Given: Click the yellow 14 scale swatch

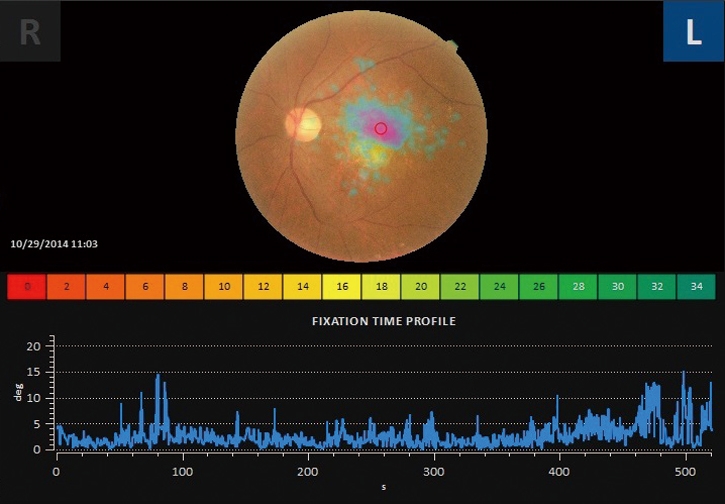Looking at the screenshot, I should (302, 287).
